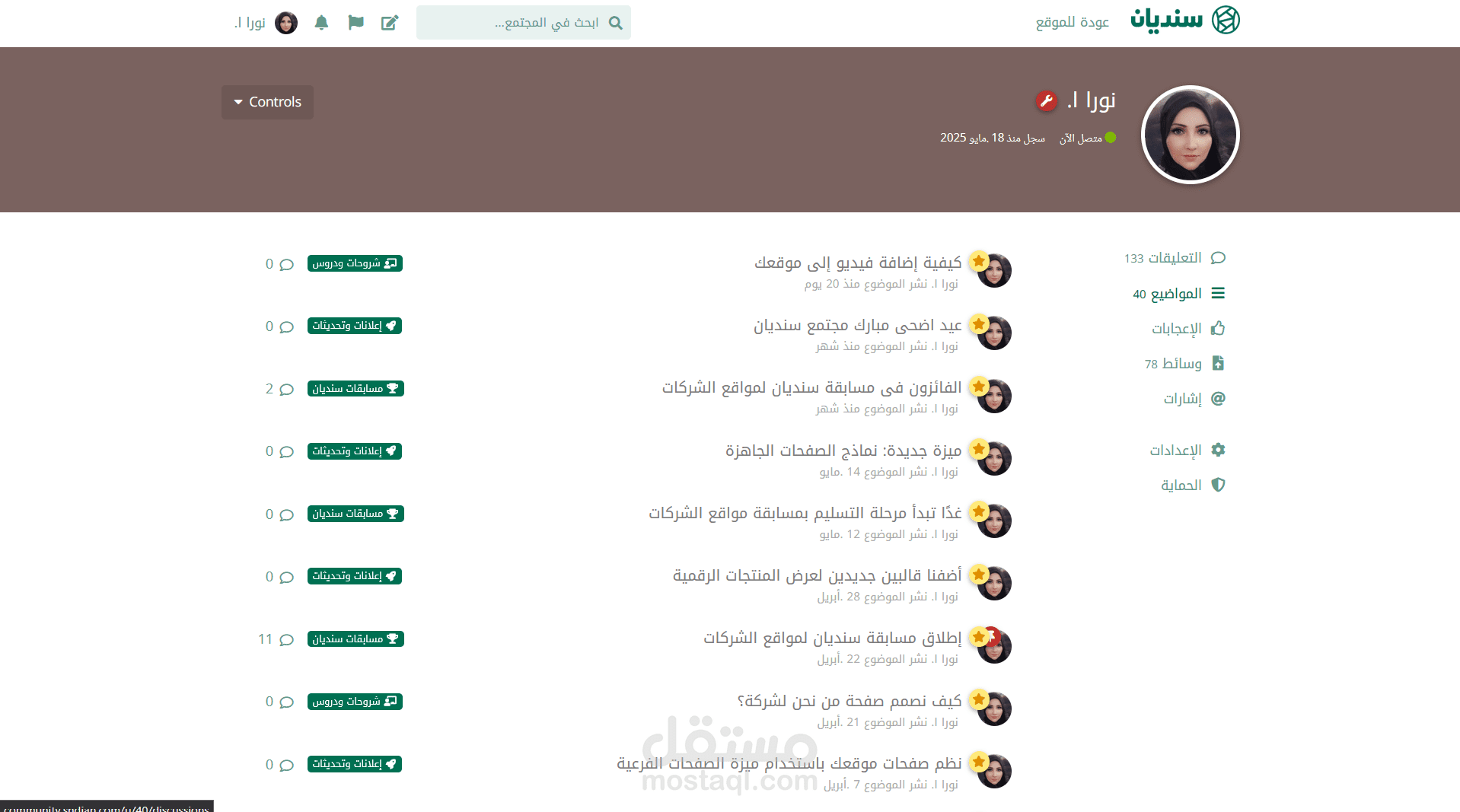
Task: Click author avatar on أضفنا قالبين row
Action: (x=994, y=584)
